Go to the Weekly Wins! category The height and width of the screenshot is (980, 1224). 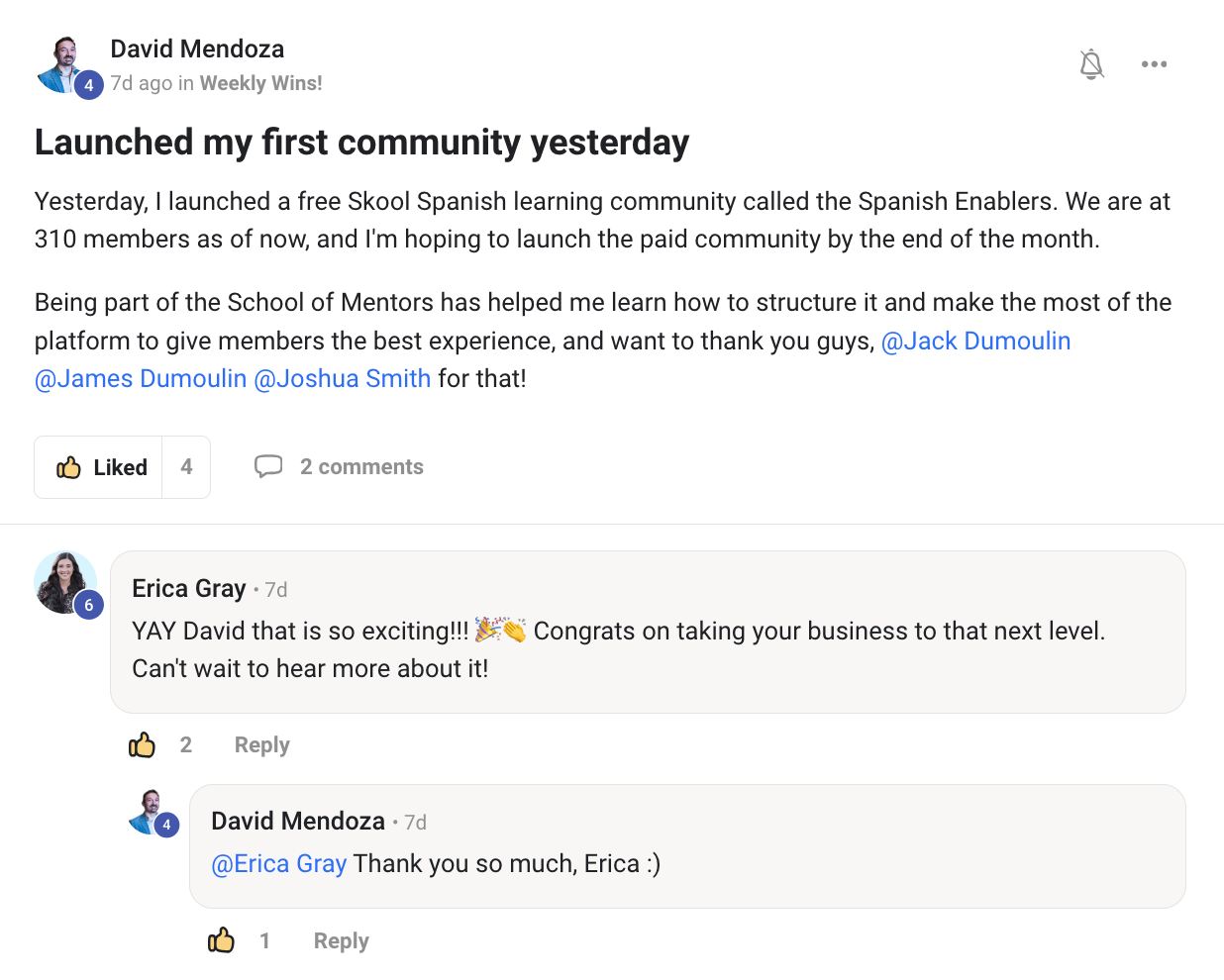tap(260, 83)
